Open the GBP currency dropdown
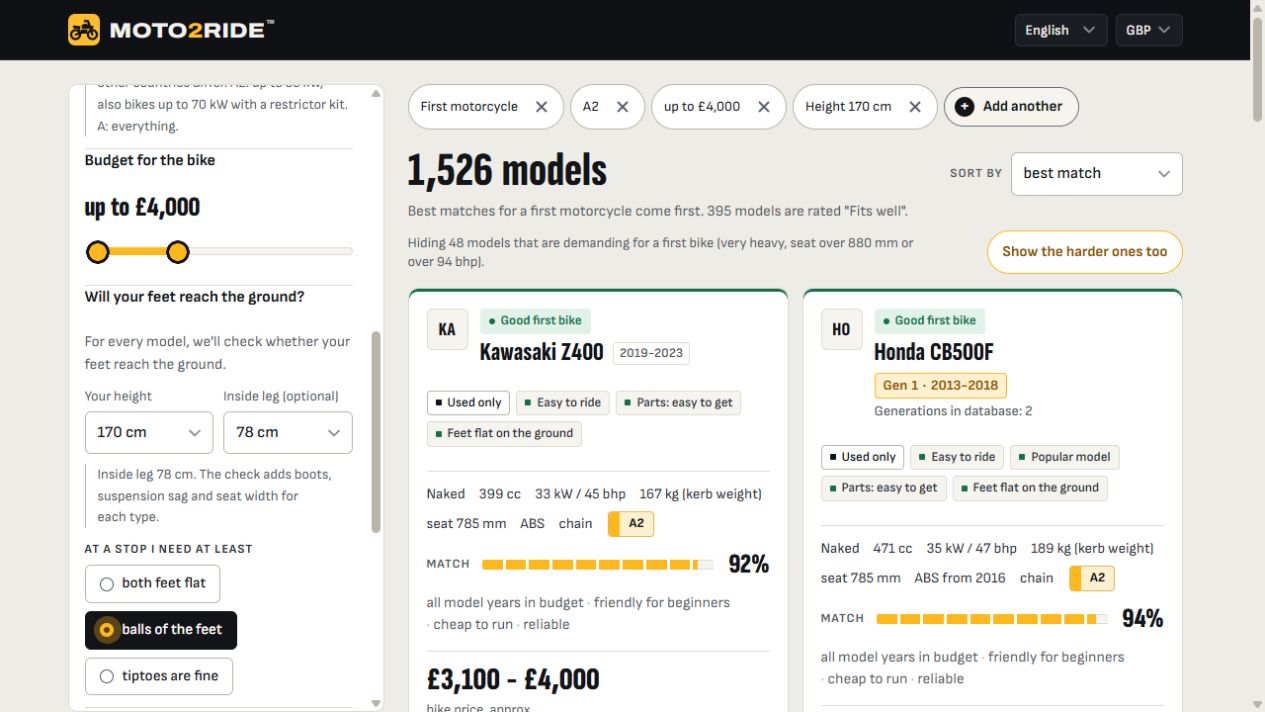Image resolution: width=1265 pixels, height=712 pixels. [x=1149, y=30]
